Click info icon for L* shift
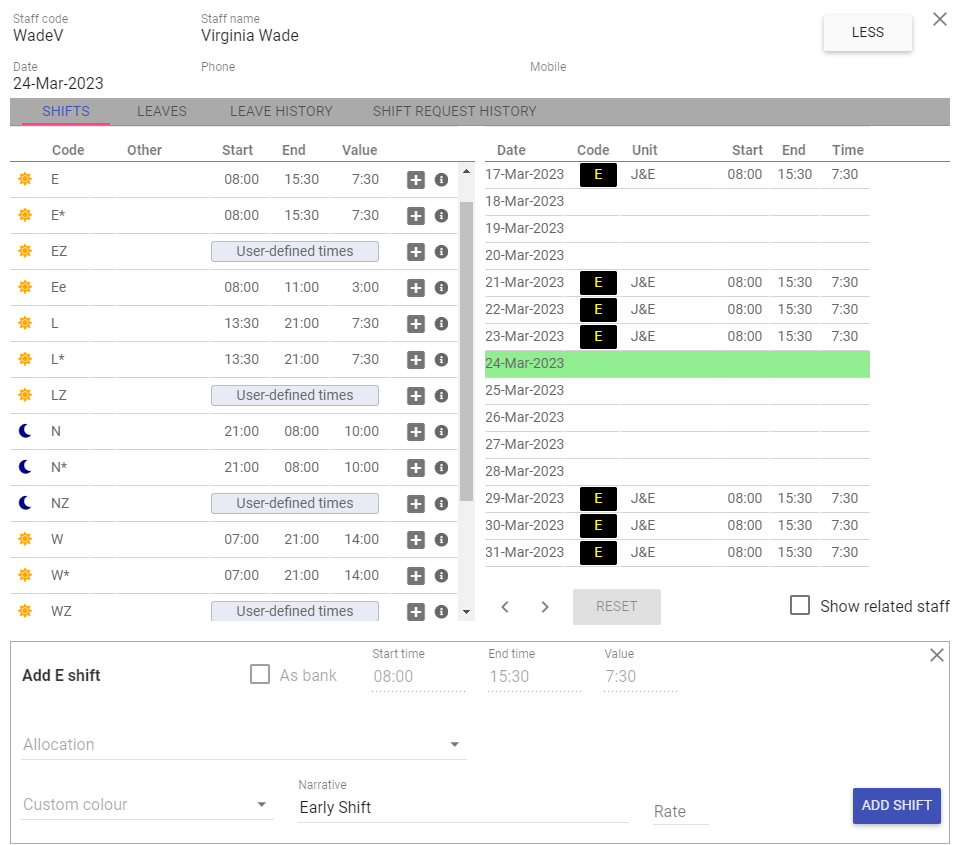 tap(441, 360)
